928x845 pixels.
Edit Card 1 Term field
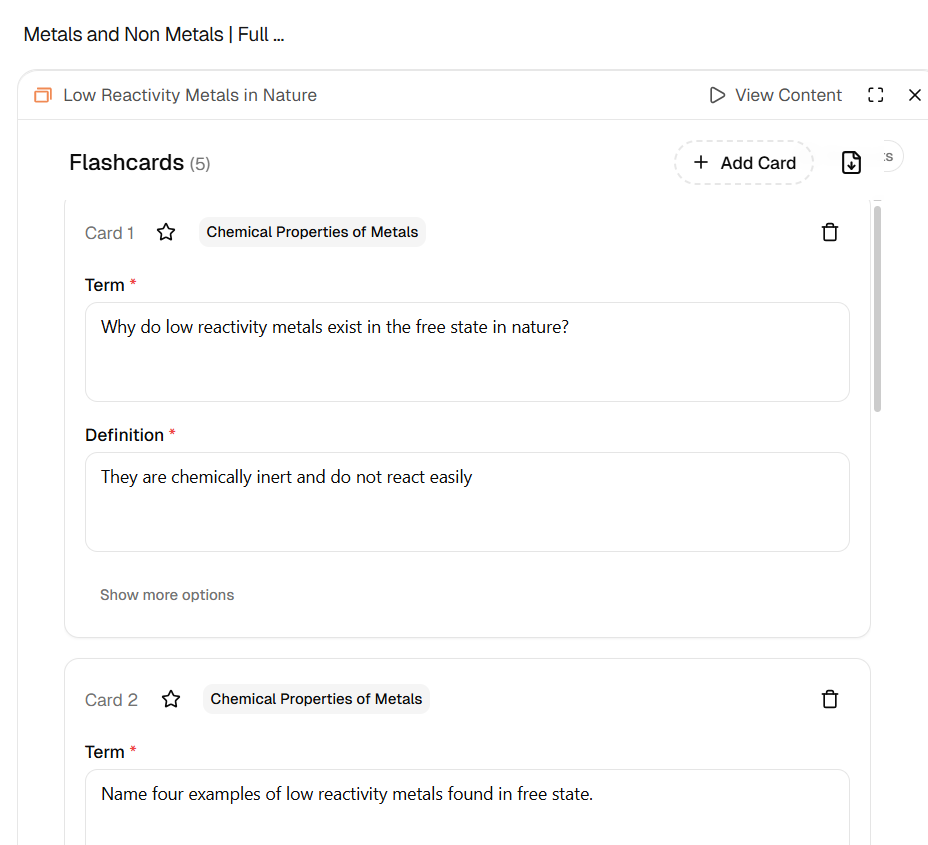467,352
